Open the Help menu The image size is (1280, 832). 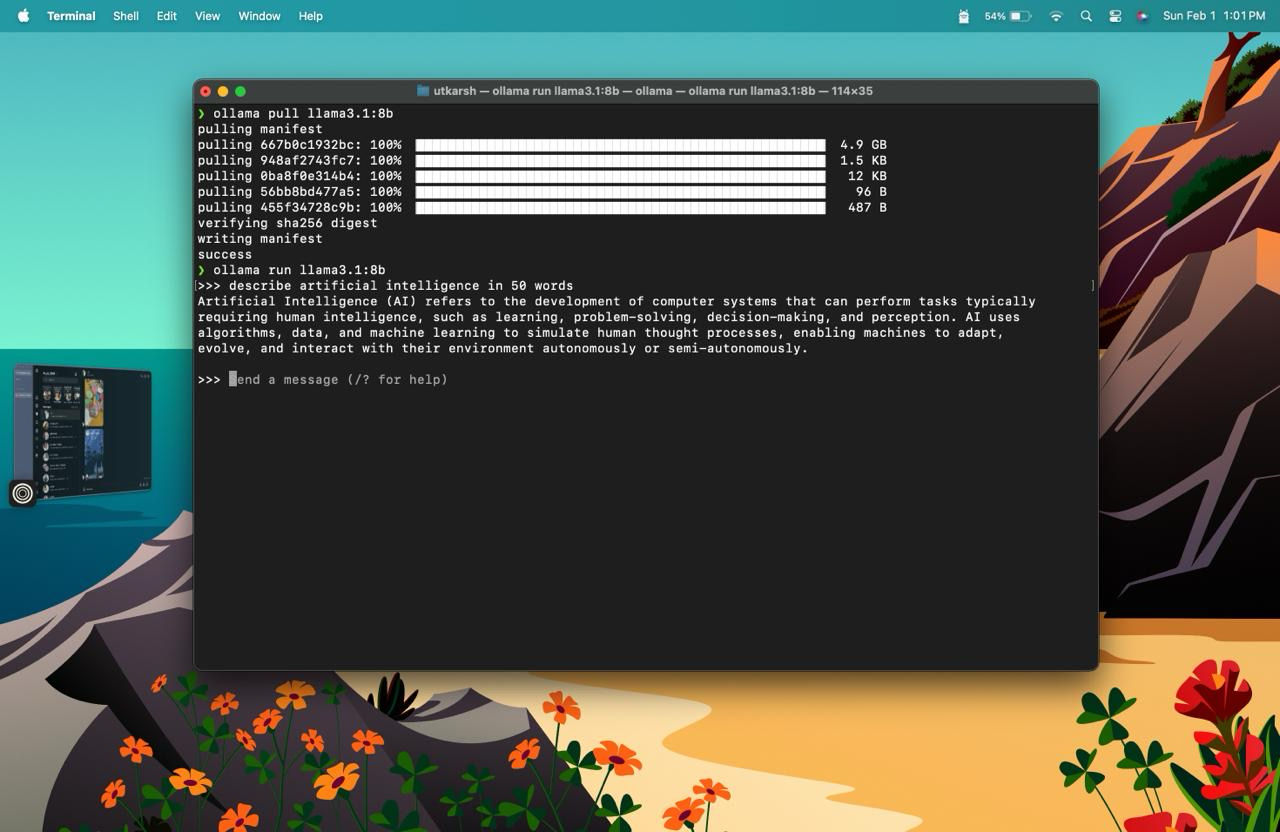click(x=311, y=16)
